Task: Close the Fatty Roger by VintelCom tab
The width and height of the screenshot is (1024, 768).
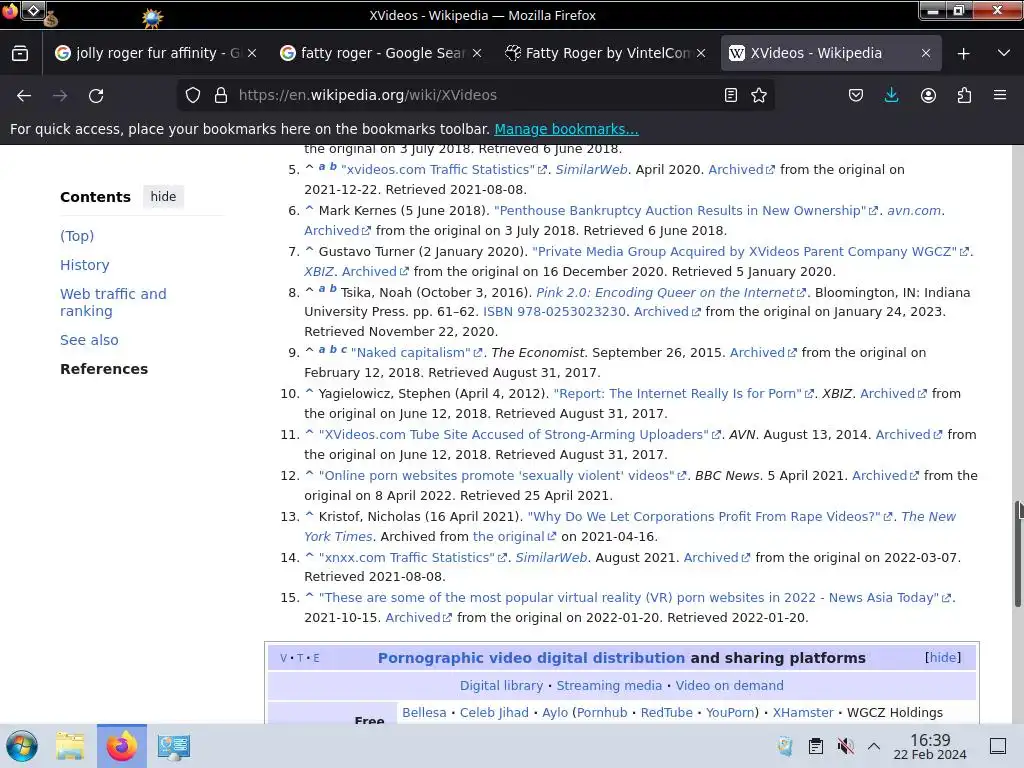Action: click(701, 53)
